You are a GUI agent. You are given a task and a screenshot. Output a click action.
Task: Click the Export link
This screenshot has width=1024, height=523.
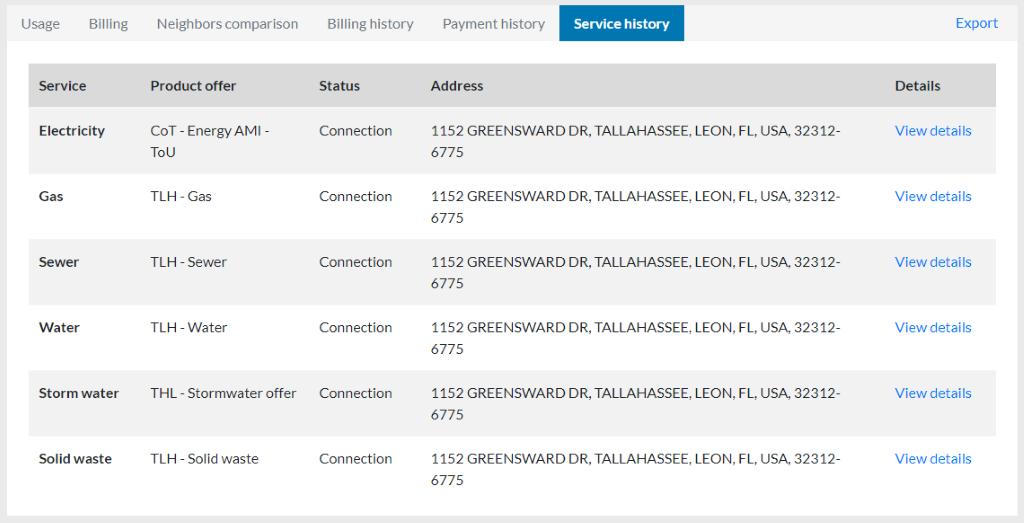[976, 23]
